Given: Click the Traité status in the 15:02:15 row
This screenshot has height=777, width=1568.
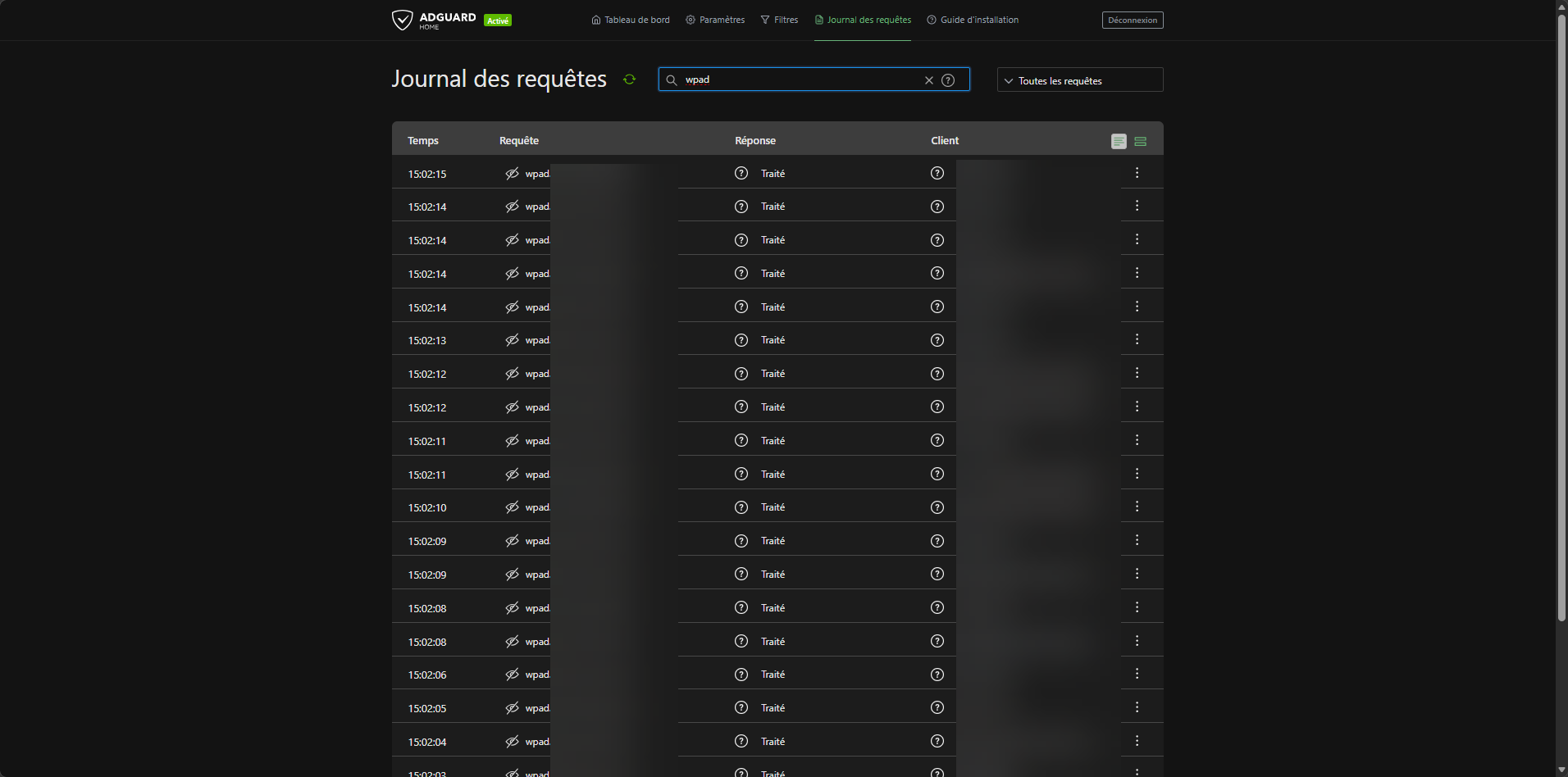Looking at the screenshot, I should [773, 173].
